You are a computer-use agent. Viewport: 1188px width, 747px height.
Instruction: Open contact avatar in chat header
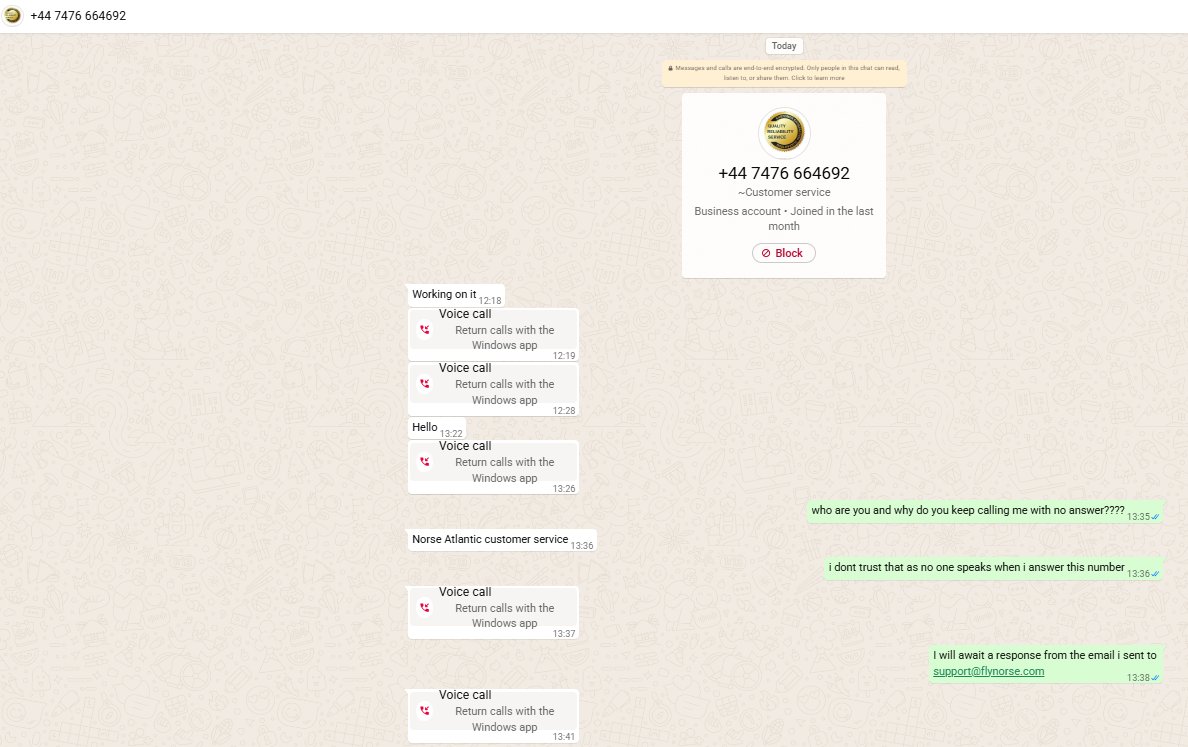(x=12, y=15)
